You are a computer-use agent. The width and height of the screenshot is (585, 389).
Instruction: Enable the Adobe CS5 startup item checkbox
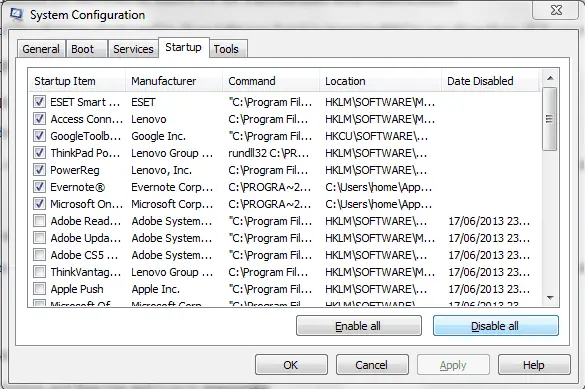pos(39,255)
